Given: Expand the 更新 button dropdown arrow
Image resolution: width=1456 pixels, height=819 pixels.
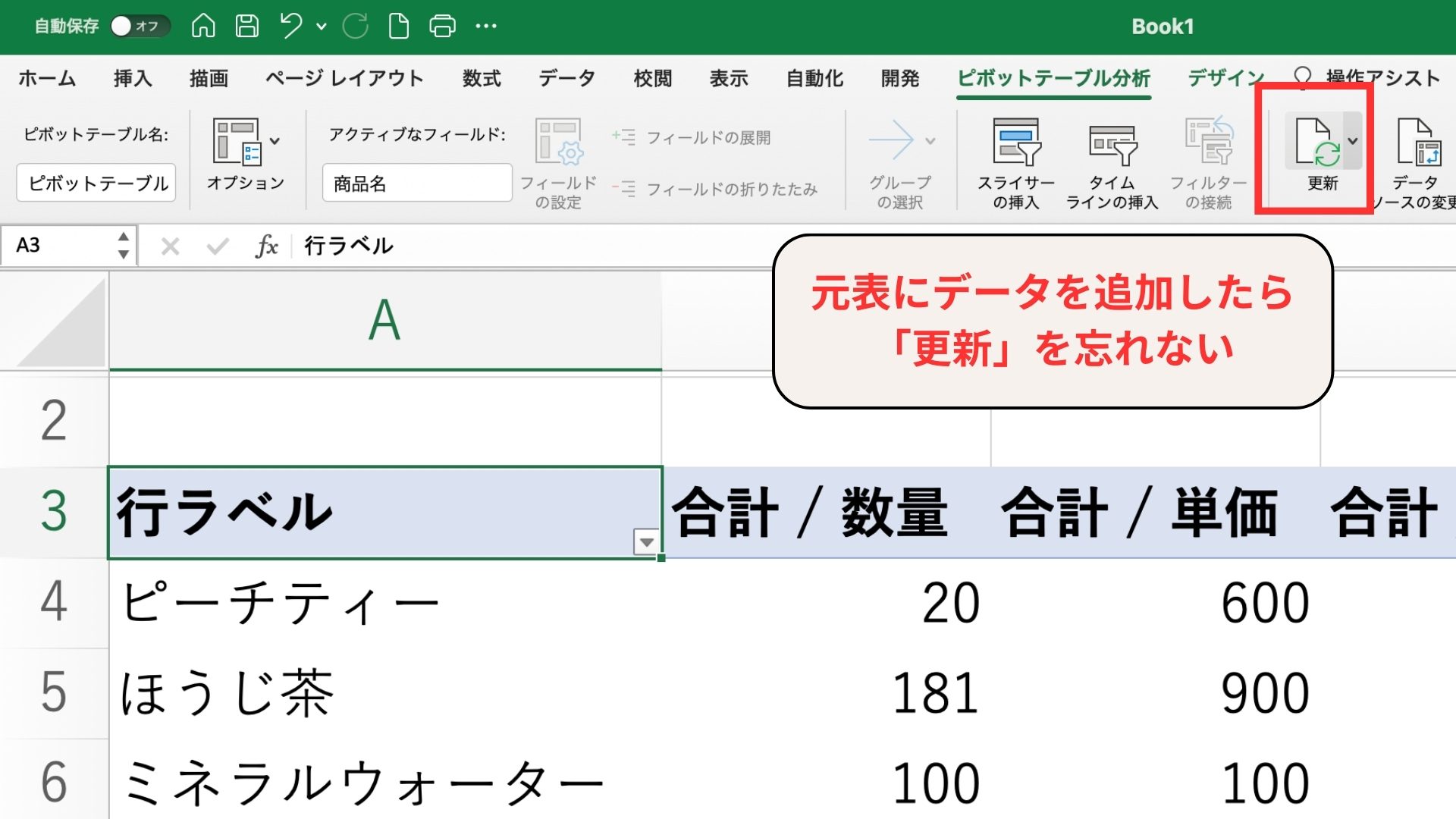Looking at the screenshot, I should 1353,141.
